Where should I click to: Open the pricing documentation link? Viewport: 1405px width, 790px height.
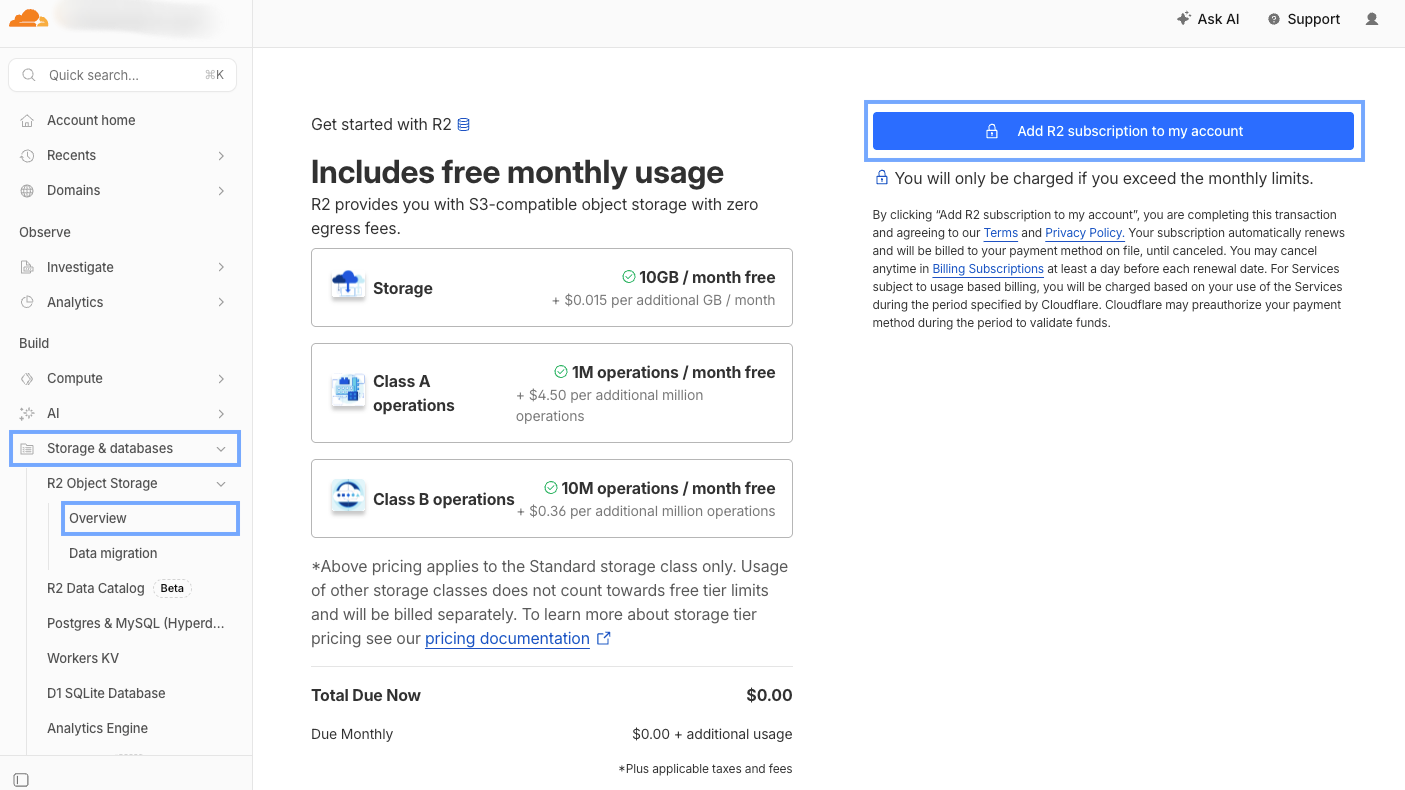pyautogui.click(x=507, y=638)
